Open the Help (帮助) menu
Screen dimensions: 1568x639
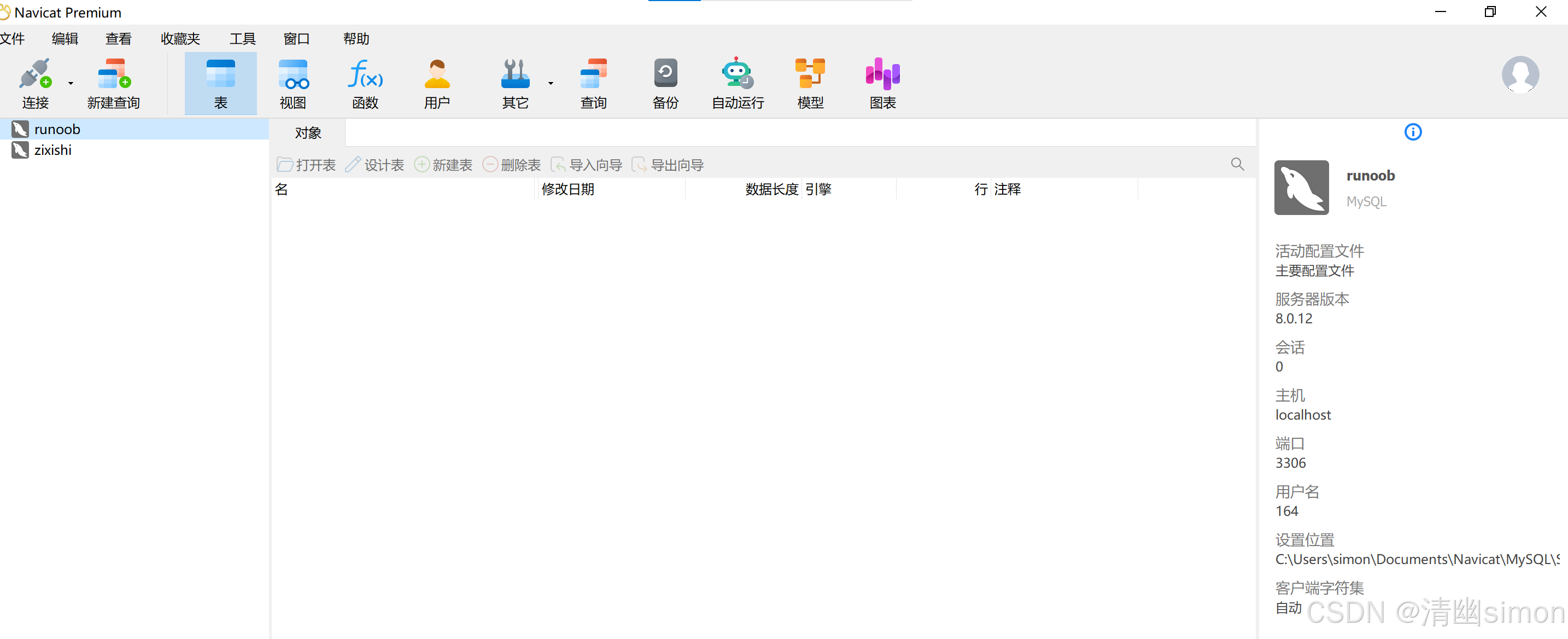356,39
